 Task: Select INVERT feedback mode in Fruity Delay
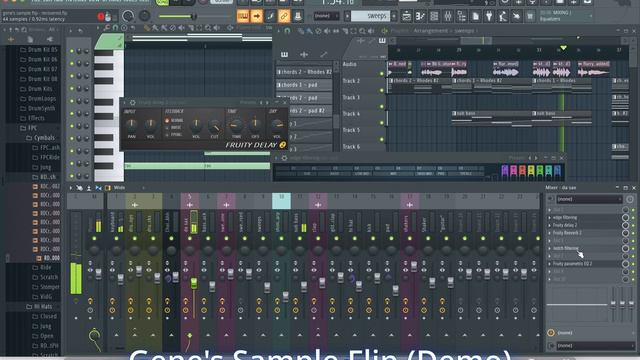167,128
